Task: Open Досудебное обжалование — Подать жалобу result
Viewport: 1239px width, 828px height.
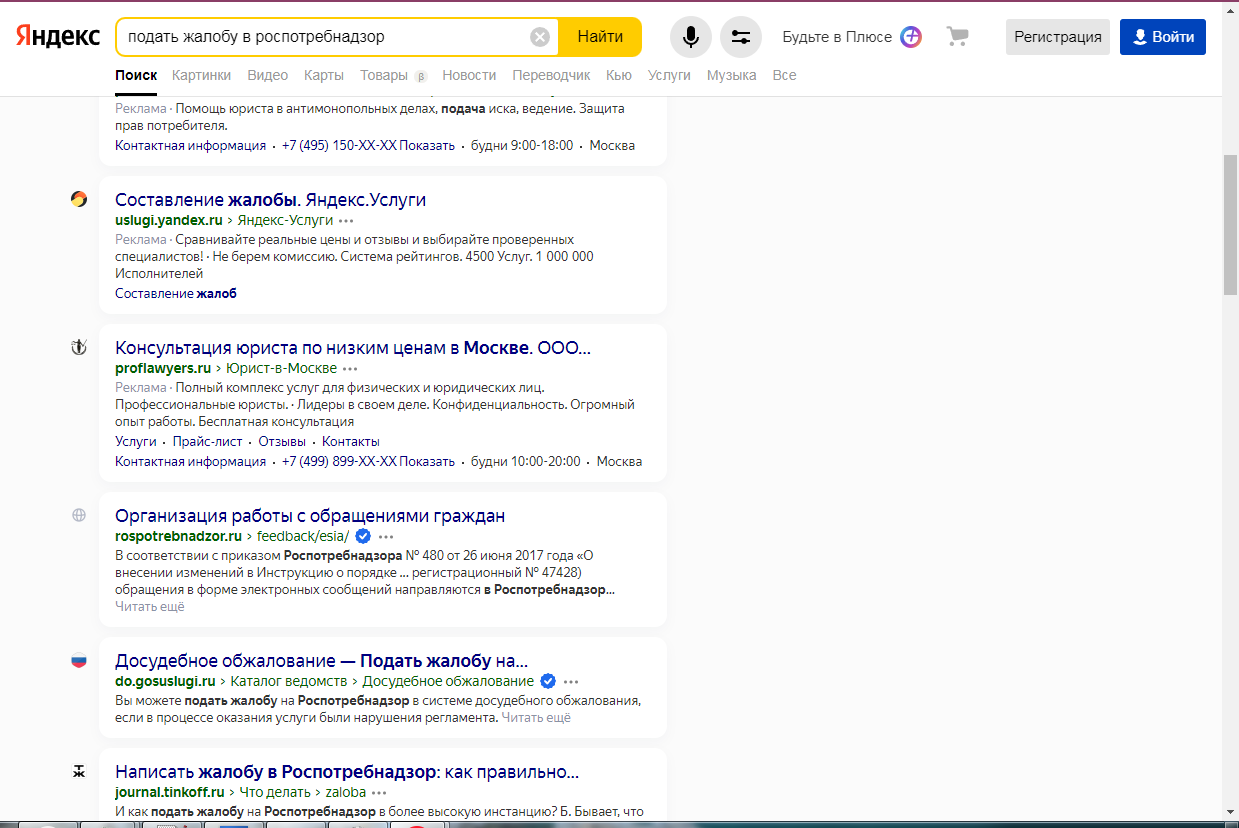Action: coord(321,661)
